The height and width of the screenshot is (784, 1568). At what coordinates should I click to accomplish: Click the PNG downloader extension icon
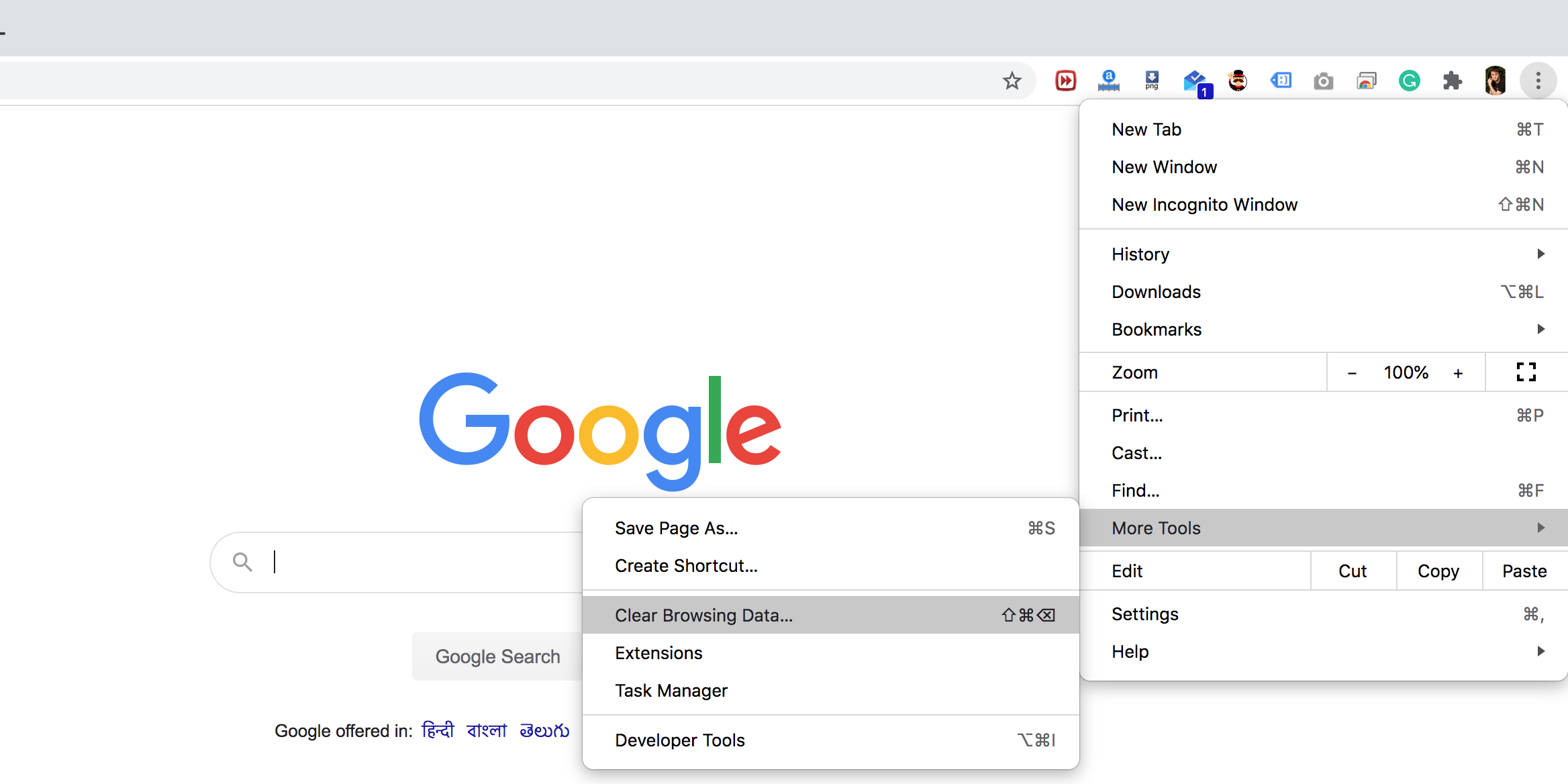1151,80
